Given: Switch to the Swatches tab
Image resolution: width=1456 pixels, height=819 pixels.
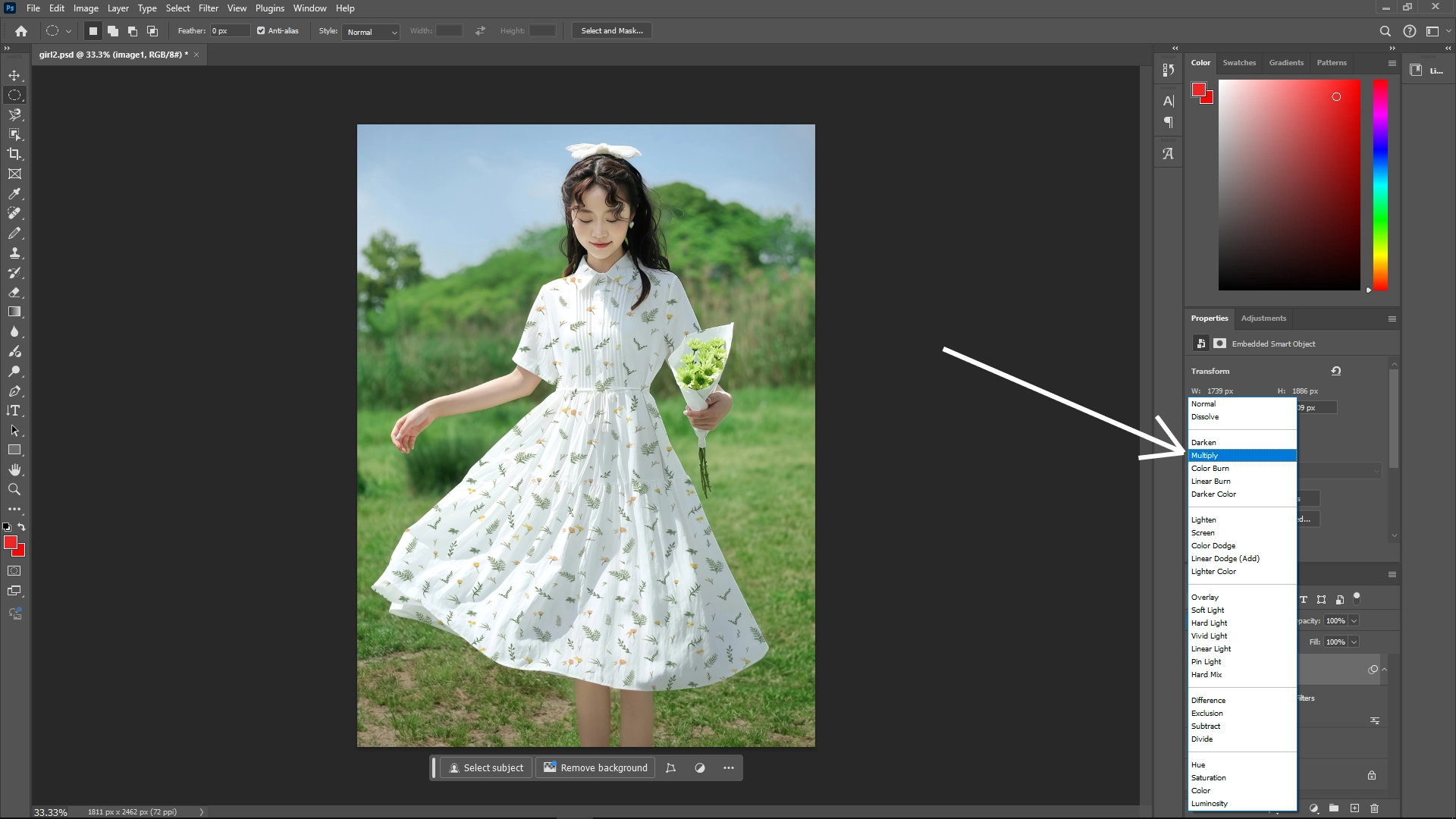Looking at the screenshot, I should coord(1239,62).
